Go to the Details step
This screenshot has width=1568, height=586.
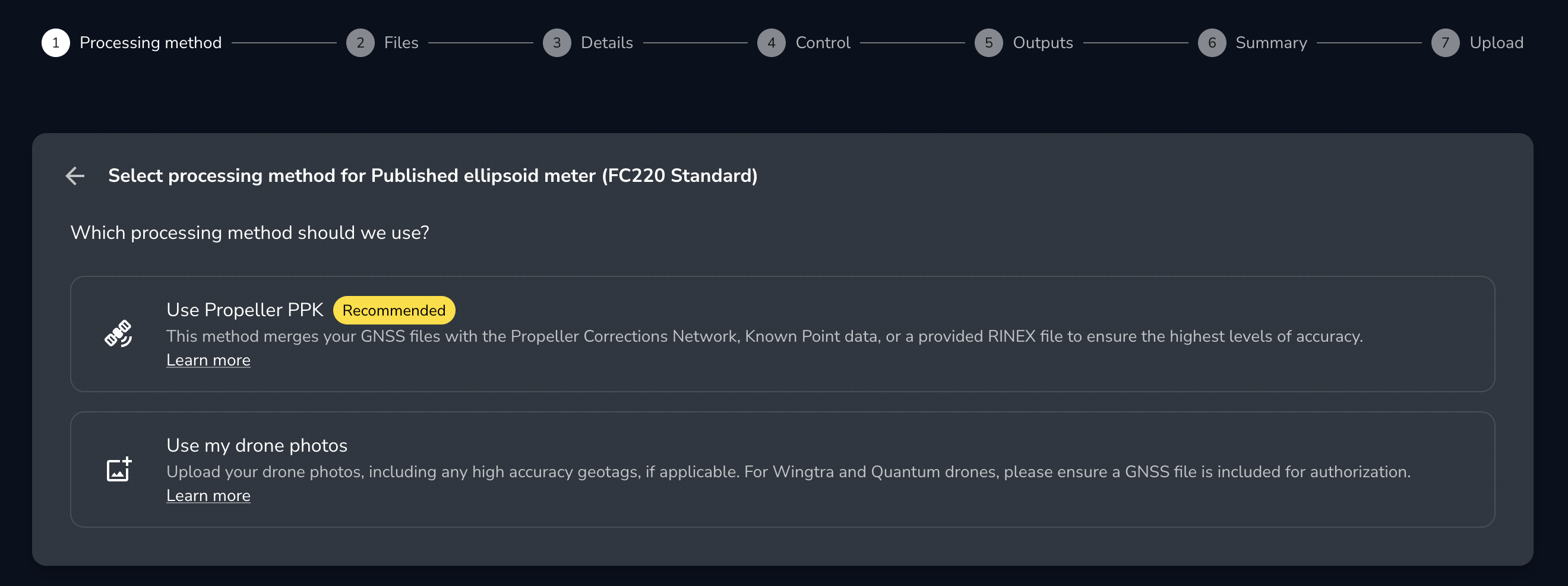606,43
